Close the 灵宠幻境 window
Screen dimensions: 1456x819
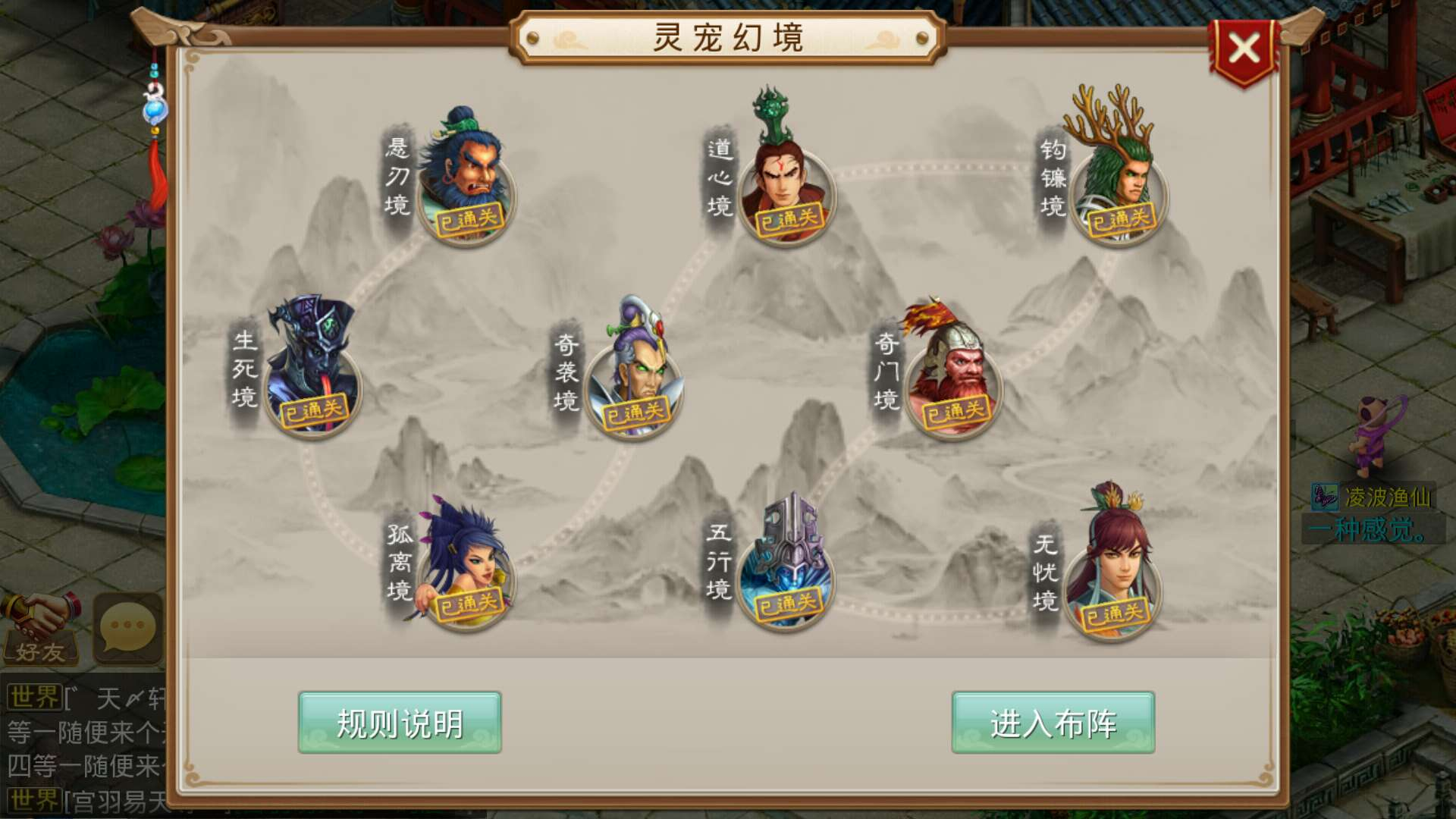(1244, 50)
